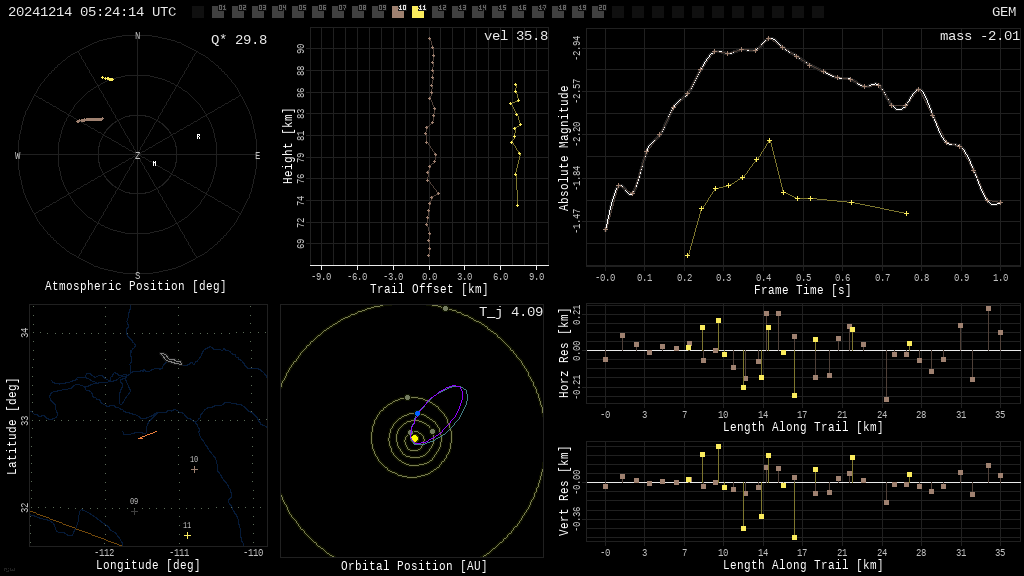Image resolution: width=1024 pixels, height=576 pixels.
Task: Click the yellow station 11 indicator box
Action: point(418,12)
